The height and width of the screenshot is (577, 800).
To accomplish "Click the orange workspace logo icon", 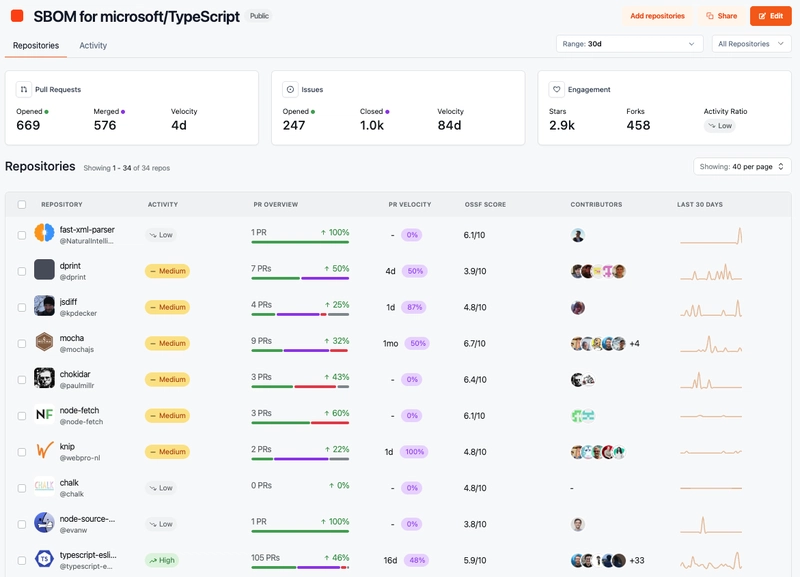I will click(x=17, y=16).
